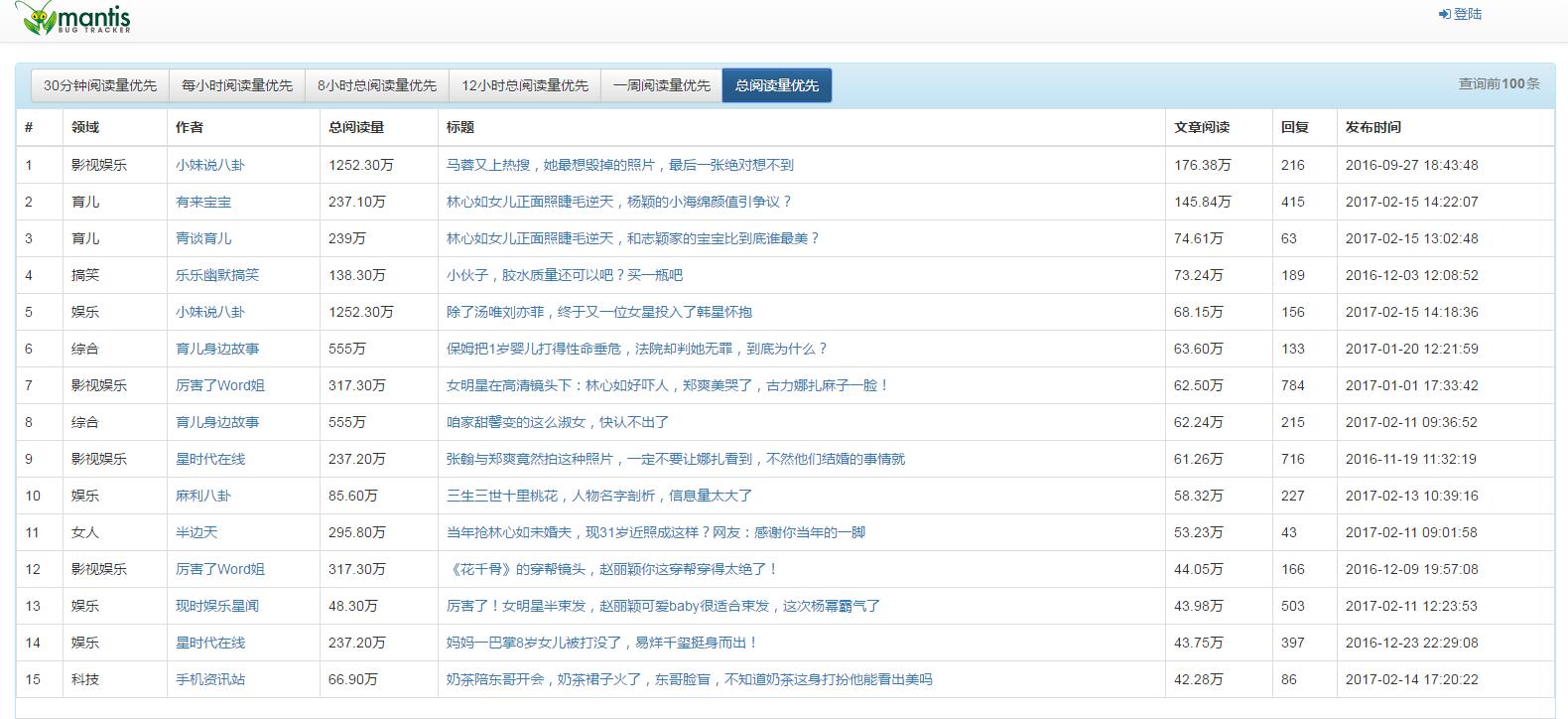Click total reads value 85.60万
Image resolution: width=1568 pixels, height=719 pixels.
(x=353, y=496)
